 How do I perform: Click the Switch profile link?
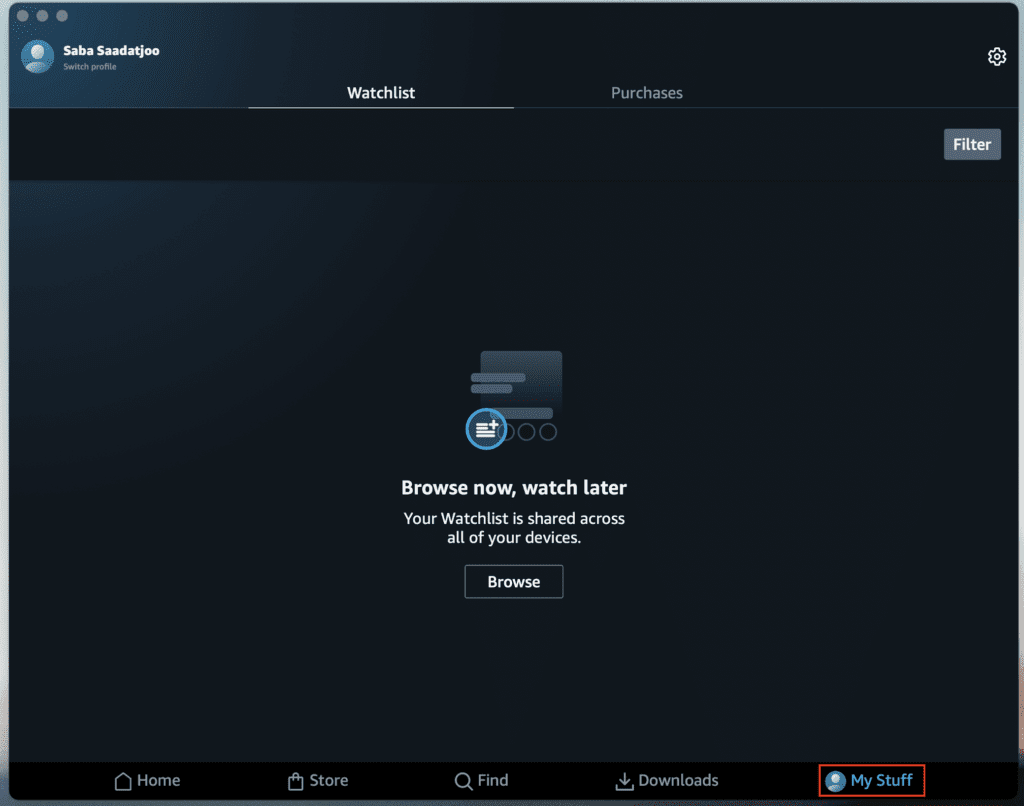tap(89, 67)
